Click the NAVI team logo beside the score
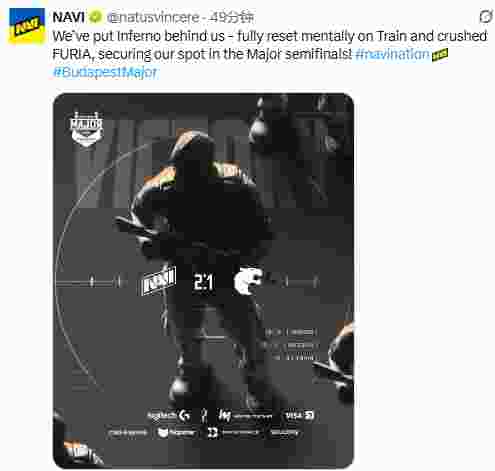The width and height of the screenshot is (495, 471). [158, 281]
